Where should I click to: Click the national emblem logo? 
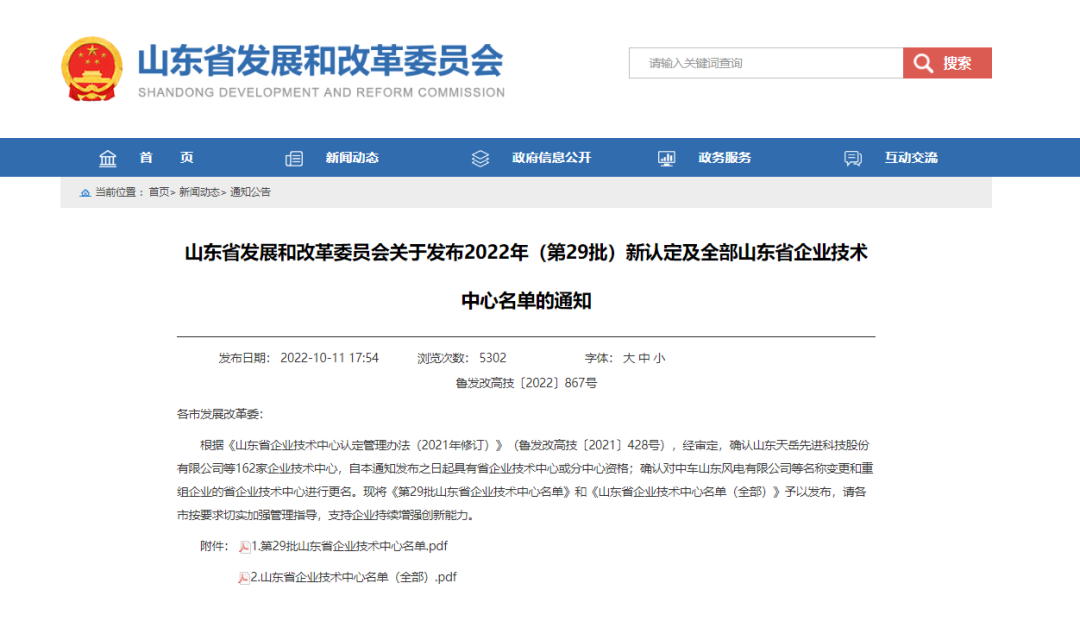[92, 68]
